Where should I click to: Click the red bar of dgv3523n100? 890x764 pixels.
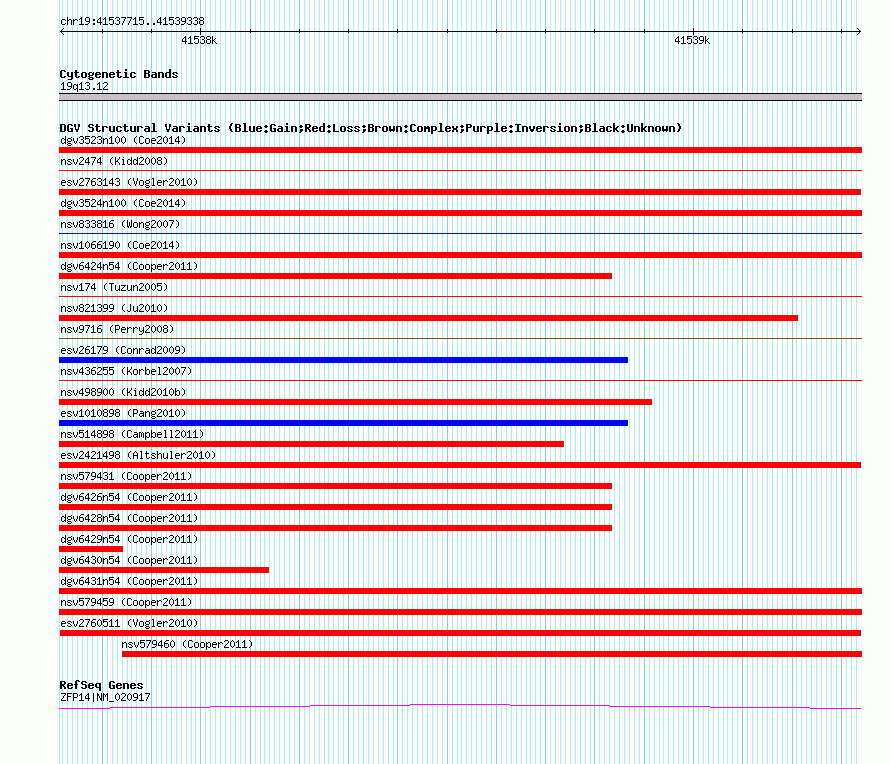pyautogui.click(x=460, y=150)
